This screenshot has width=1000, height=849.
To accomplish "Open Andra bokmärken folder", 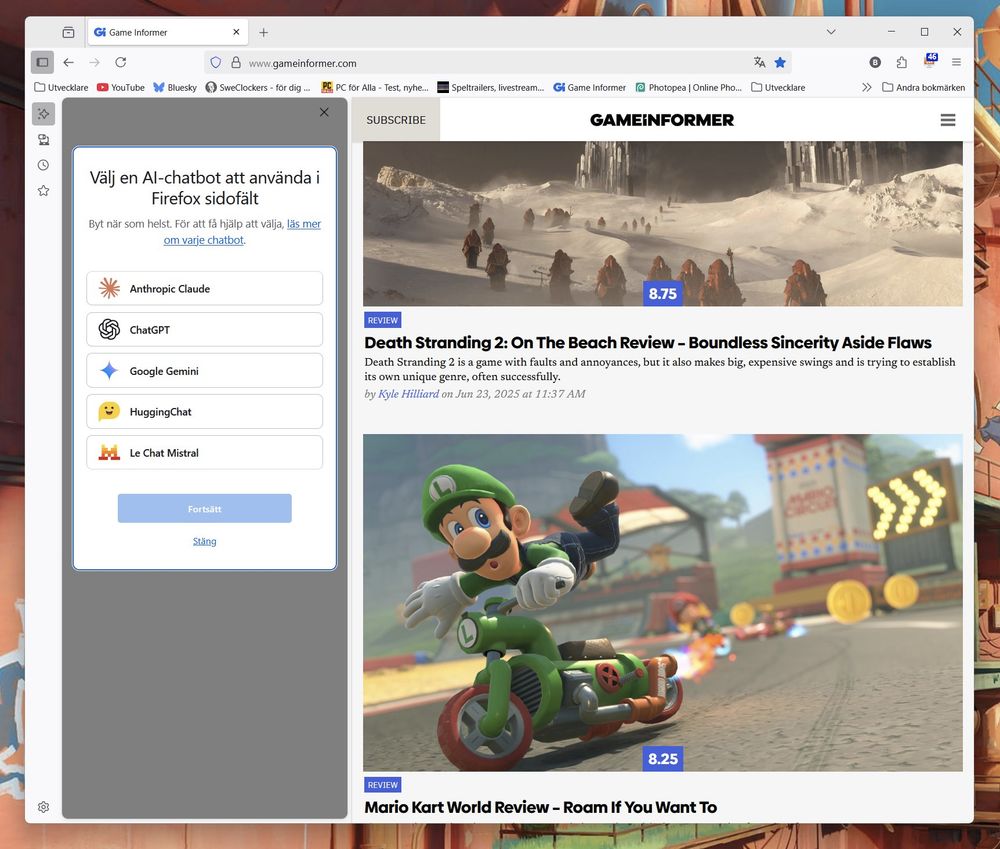I will point(923,87).
